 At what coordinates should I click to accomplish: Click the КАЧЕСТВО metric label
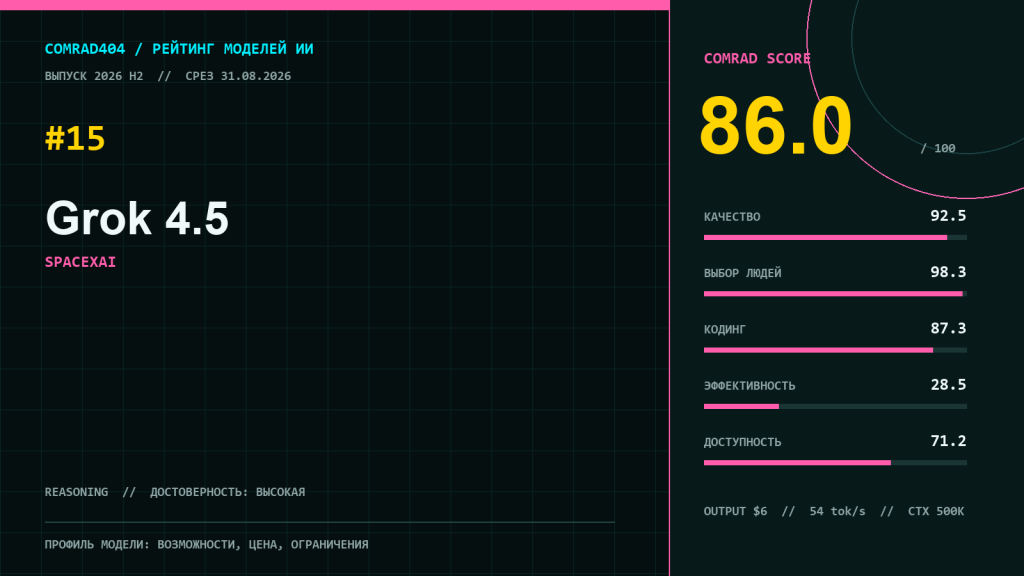click(732, 217)
